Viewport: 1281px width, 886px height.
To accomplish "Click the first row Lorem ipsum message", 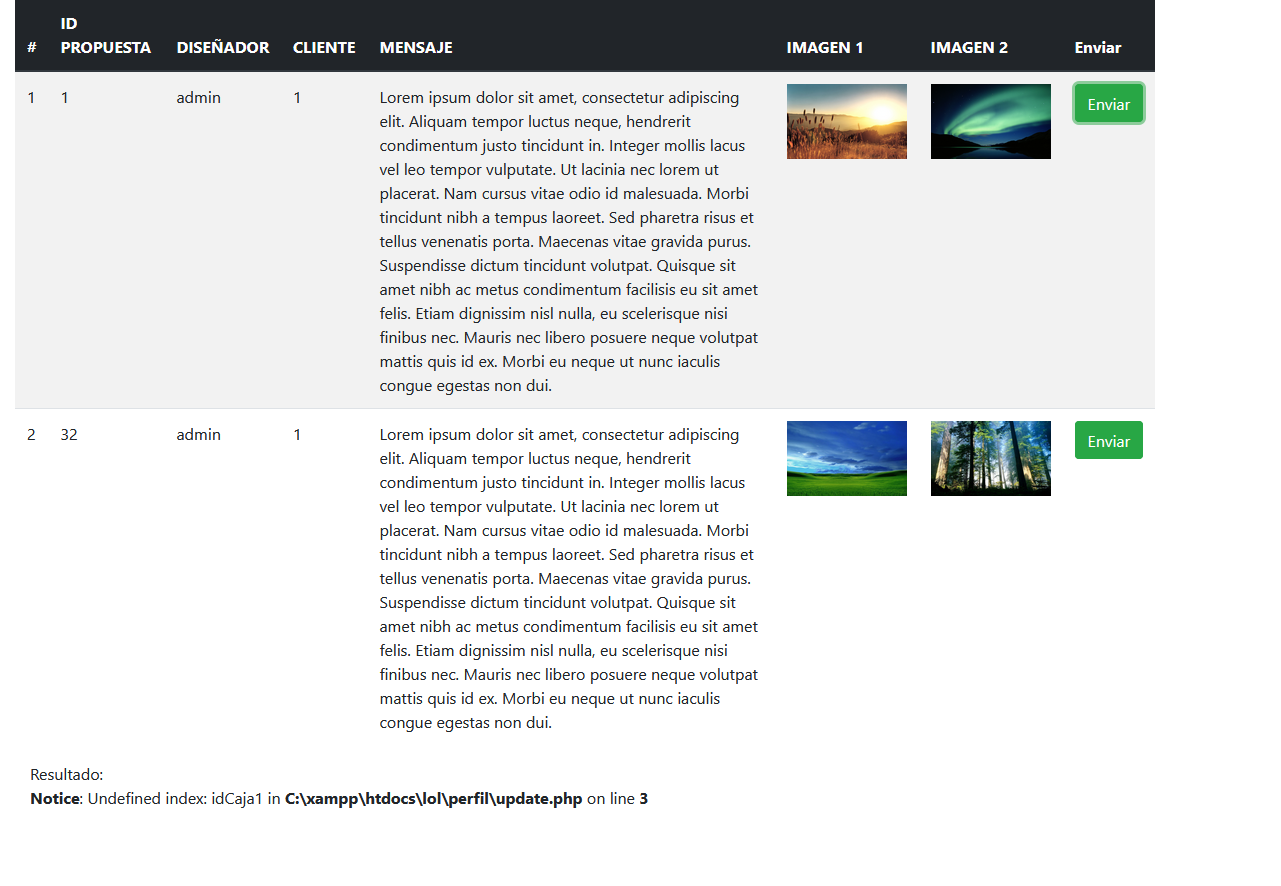I will [569, 242].
